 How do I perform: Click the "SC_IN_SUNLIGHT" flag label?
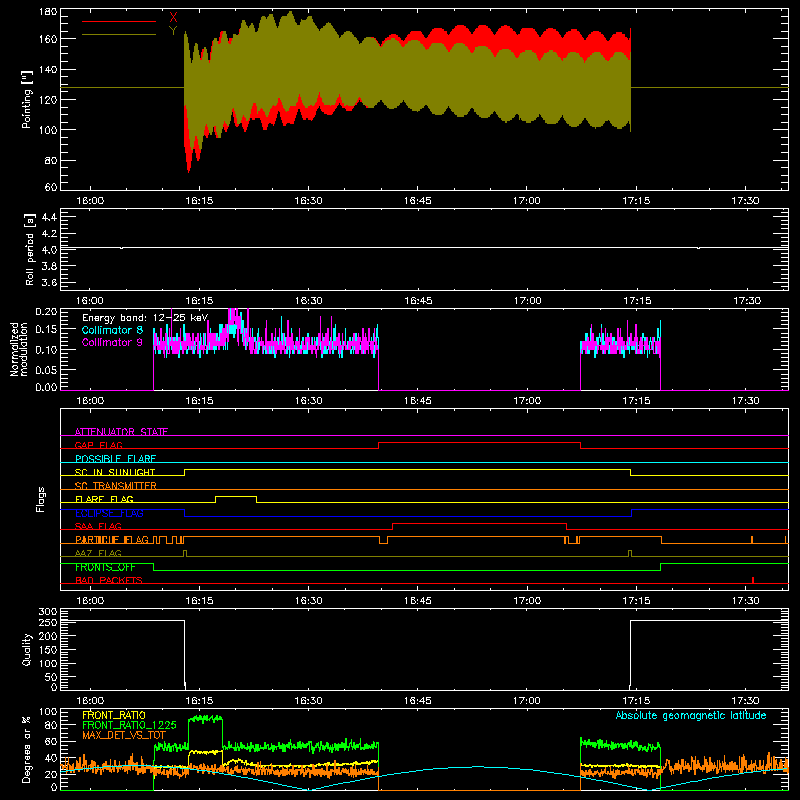[115, 472]
